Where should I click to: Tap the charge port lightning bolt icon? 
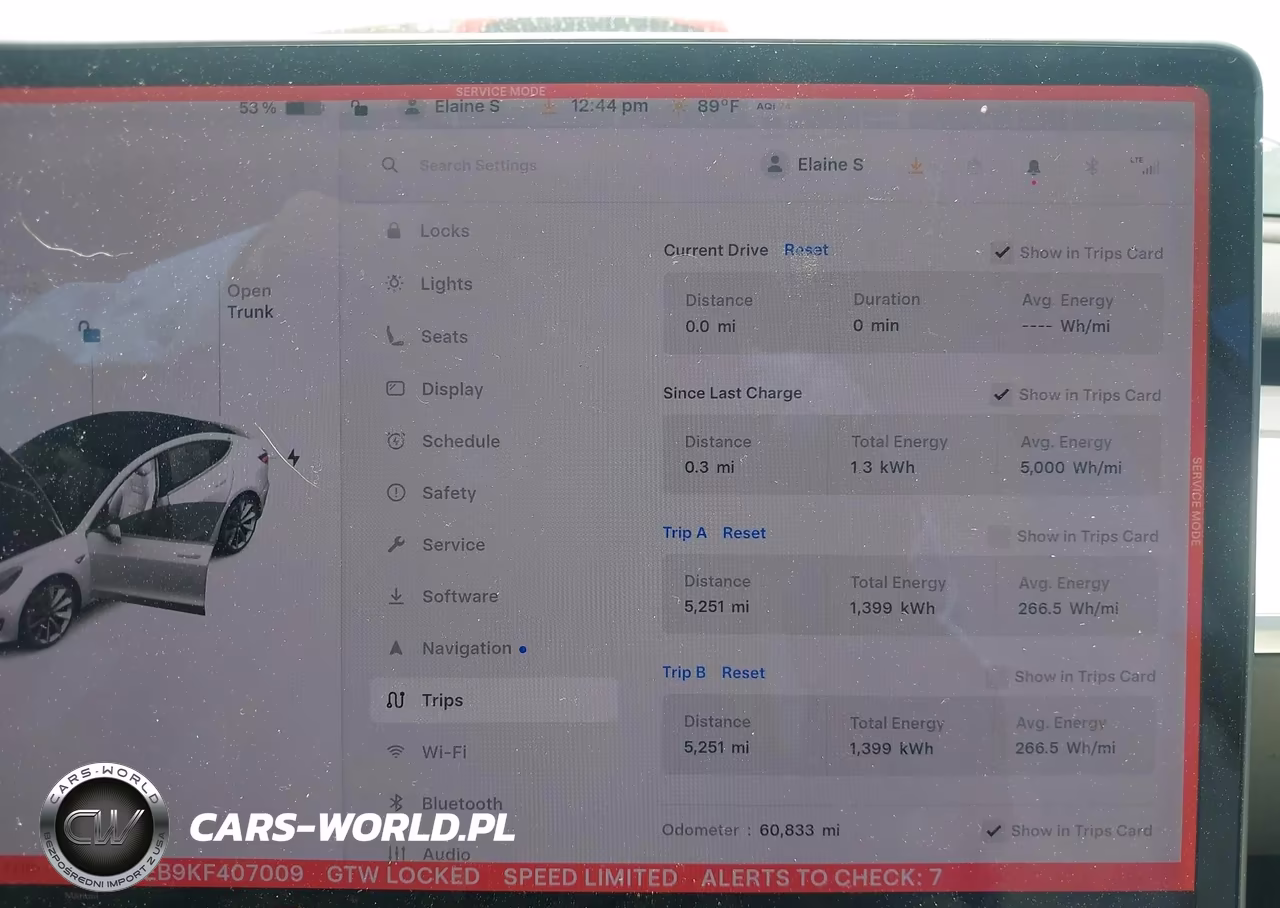tap(293, 458)
